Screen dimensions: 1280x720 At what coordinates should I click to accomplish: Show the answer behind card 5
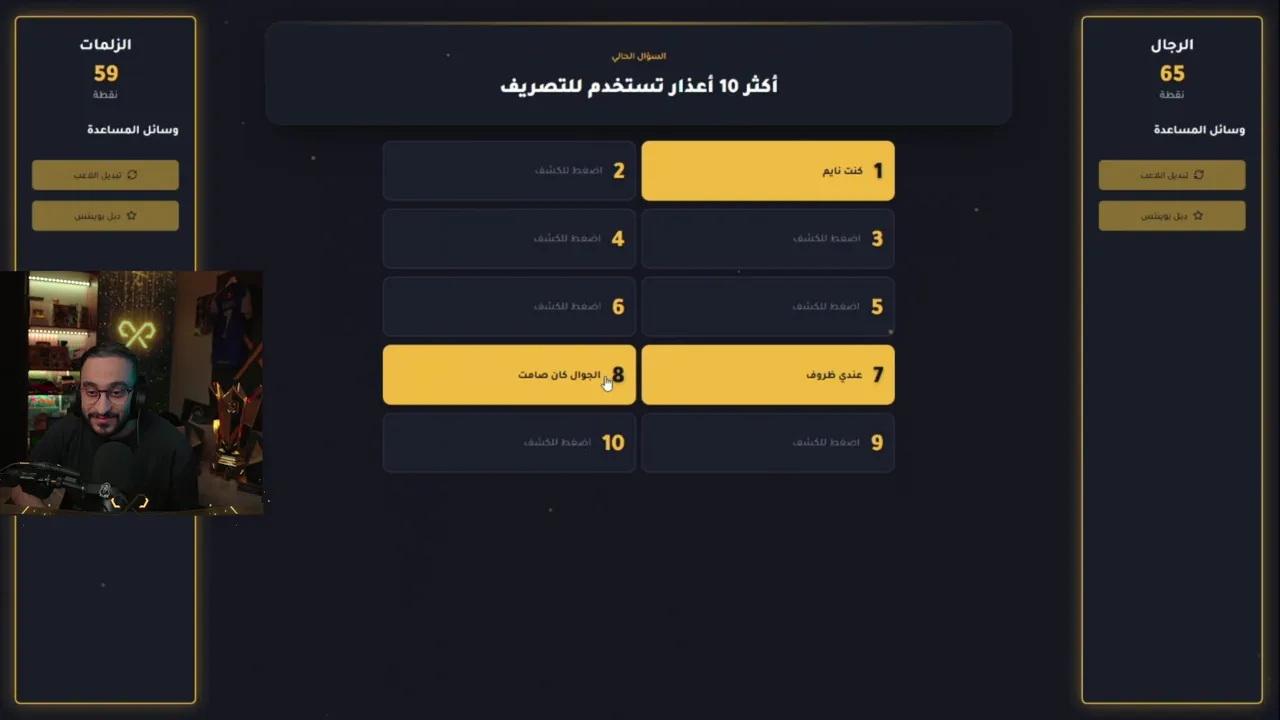pyautogui.click(x=767, y=307)
